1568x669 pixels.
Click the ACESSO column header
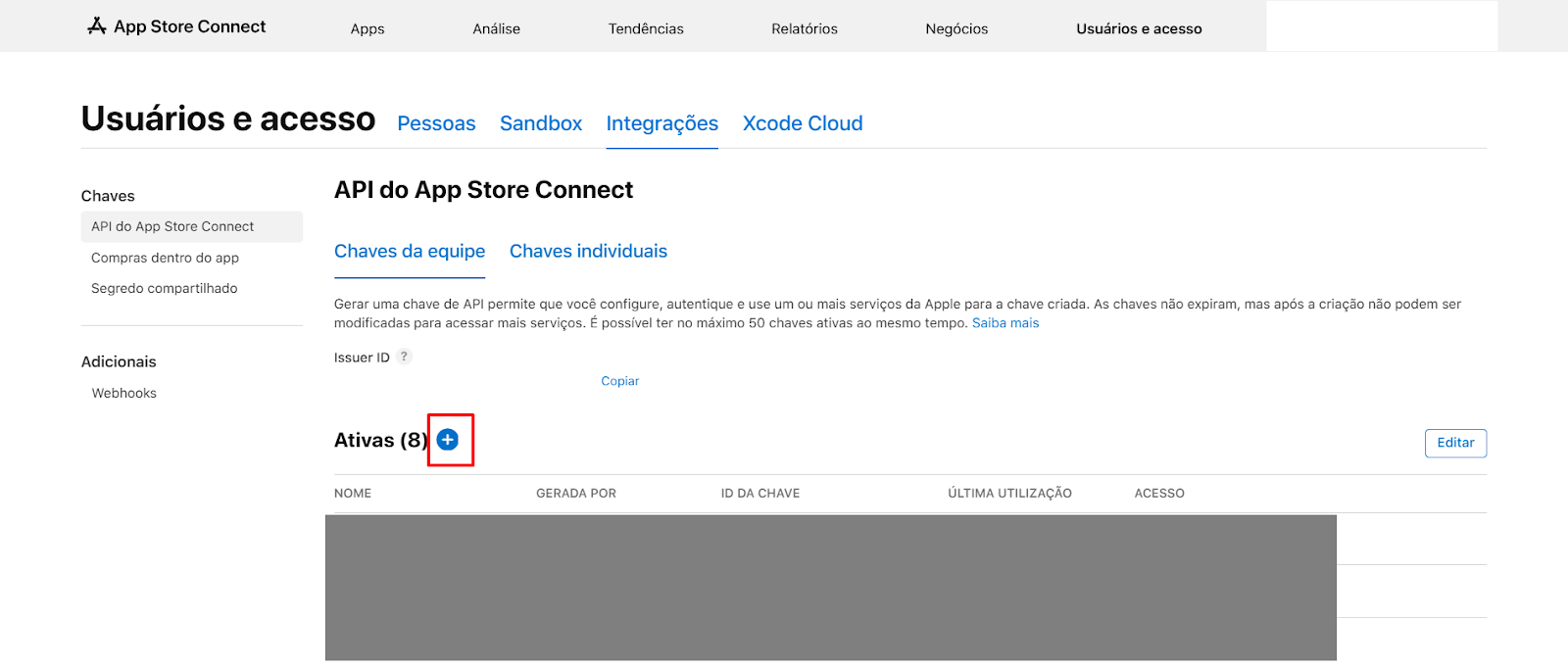tap(1159, 493)
